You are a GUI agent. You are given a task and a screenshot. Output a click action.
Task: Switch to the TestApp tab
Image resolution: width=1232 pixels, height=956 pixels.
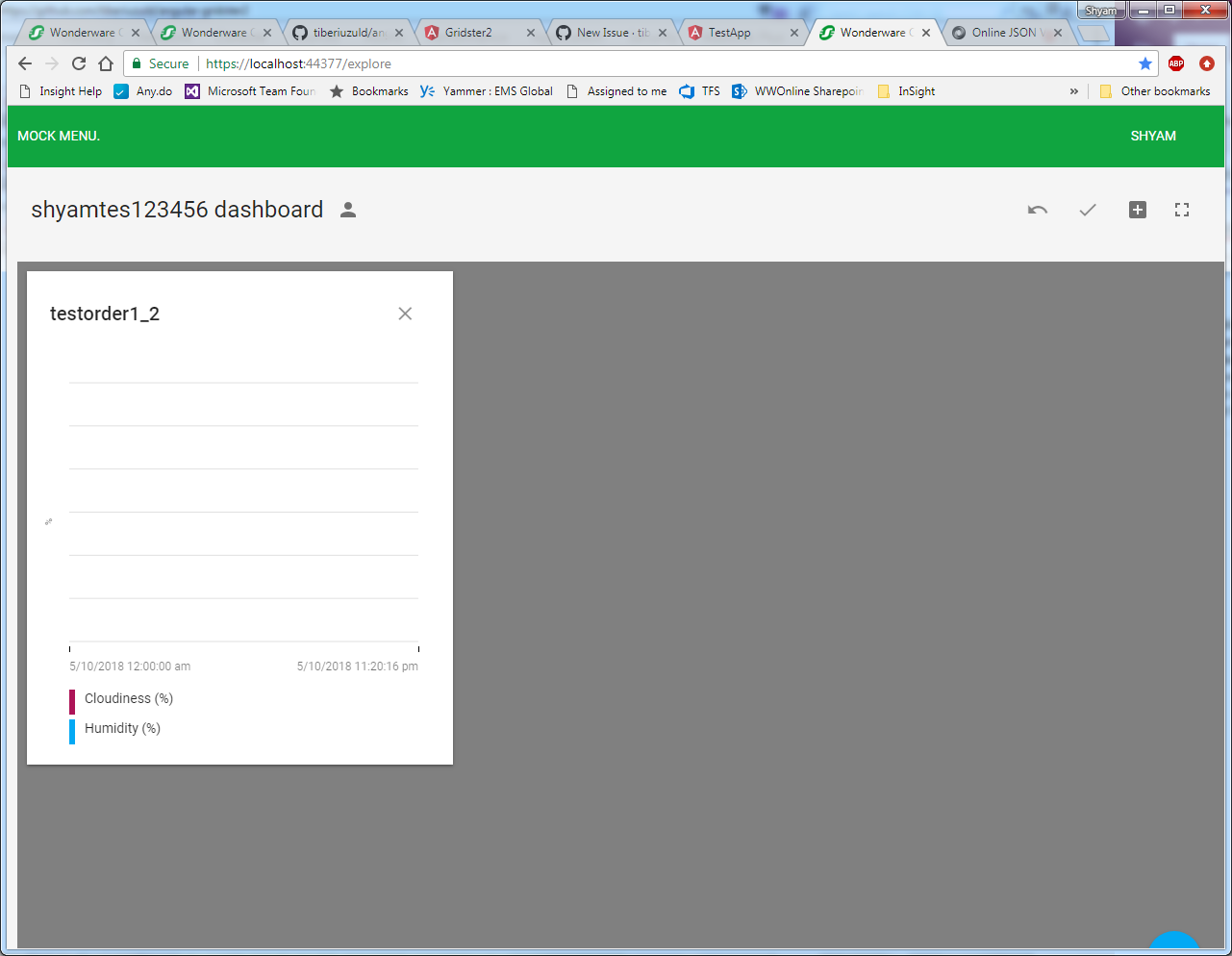click(742, 33)
